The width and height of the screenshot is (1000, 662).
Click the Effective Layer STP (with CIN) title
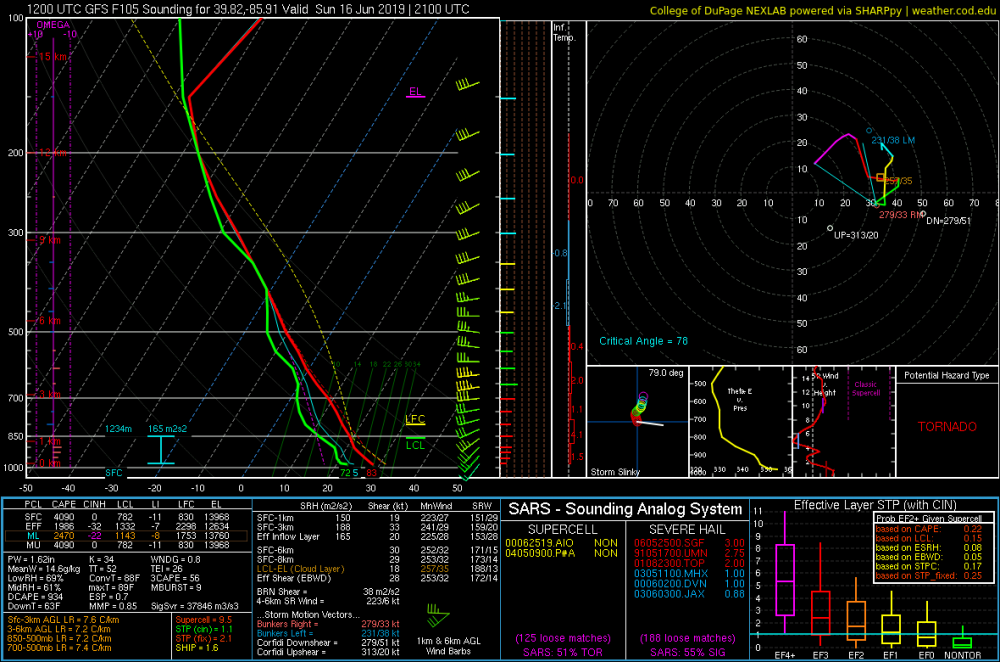coord(875,505)
